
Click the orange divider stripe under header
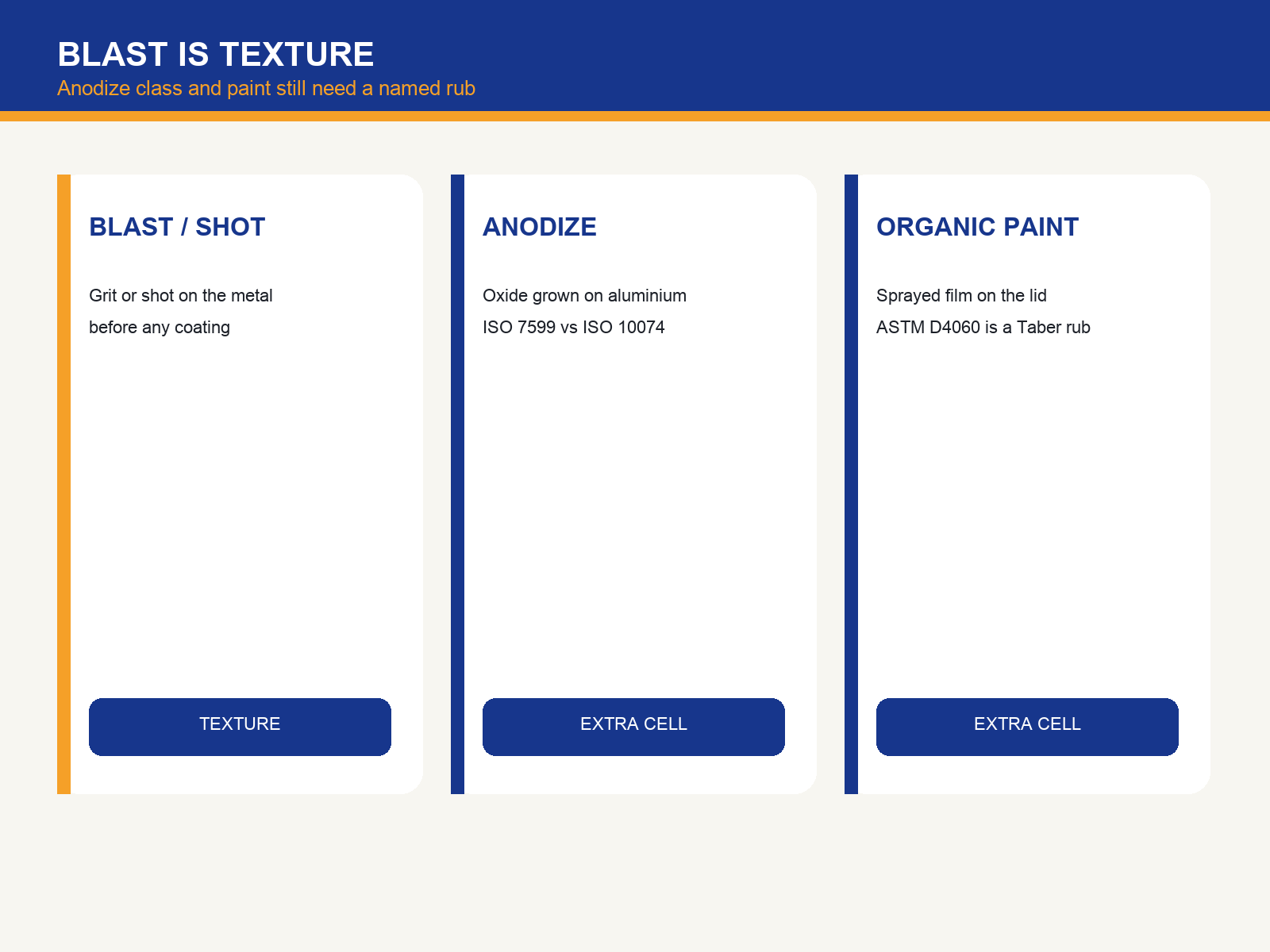pyautogui.click(x=635, y=116)
